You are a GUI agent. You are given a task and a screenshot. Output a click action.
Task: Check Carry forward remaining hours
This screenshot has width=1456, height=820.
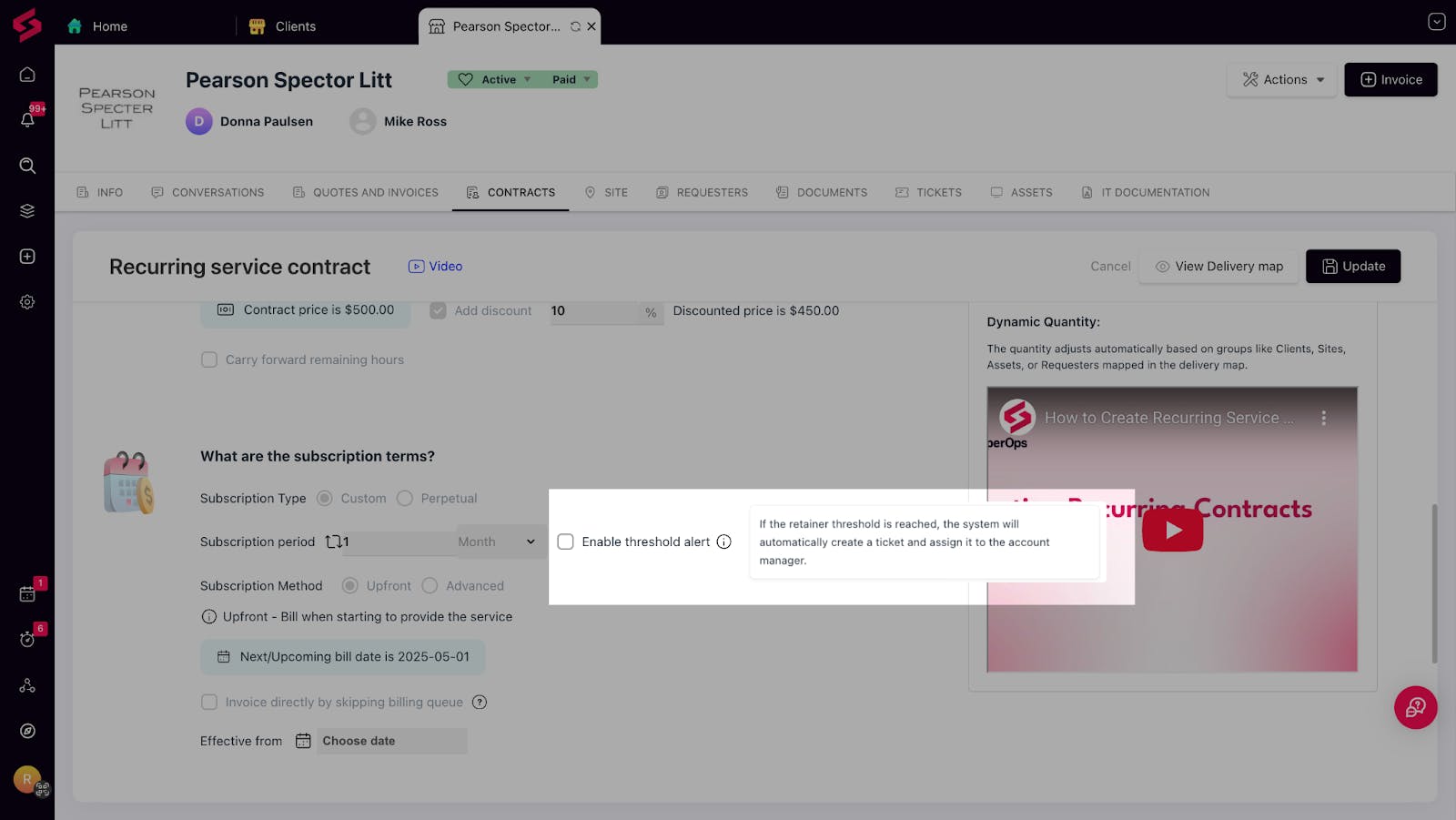coord(209,359)
